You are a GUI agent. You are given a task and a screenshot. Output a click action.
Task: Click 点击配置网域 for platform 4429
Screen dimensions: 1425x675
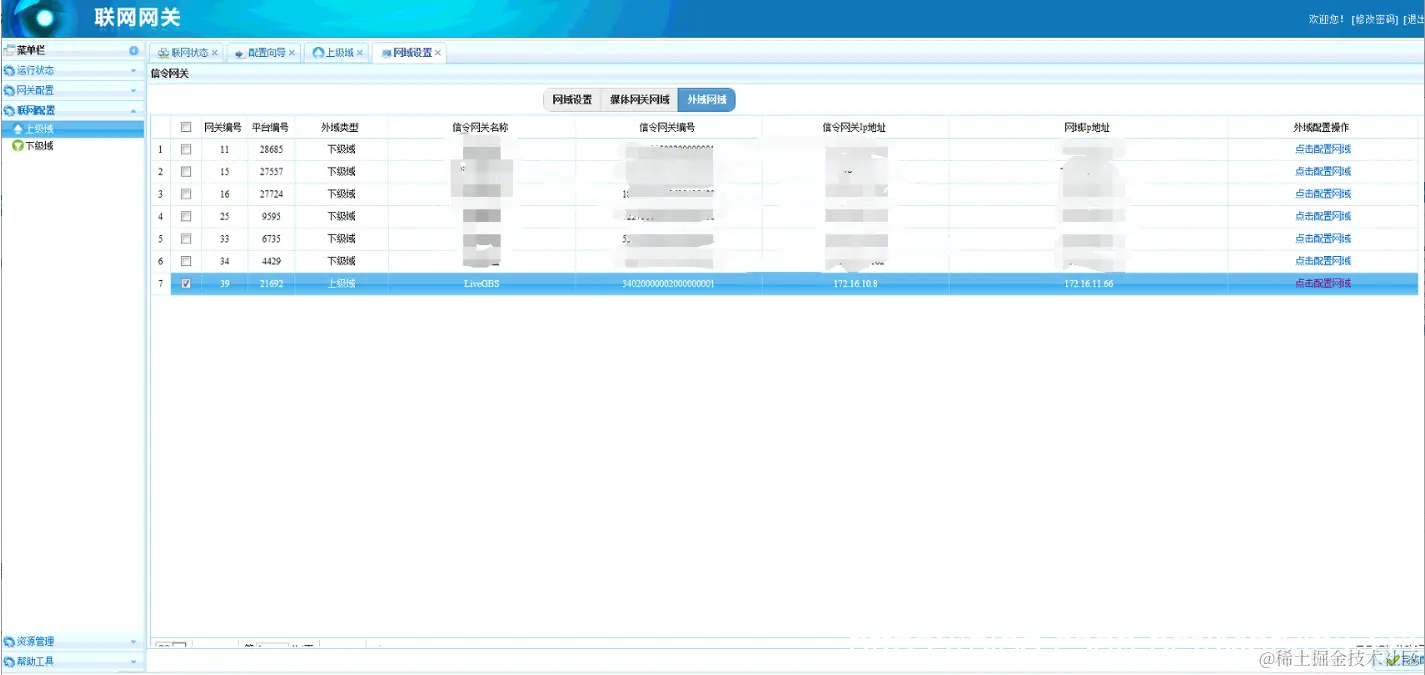[x=1322, y=261]
